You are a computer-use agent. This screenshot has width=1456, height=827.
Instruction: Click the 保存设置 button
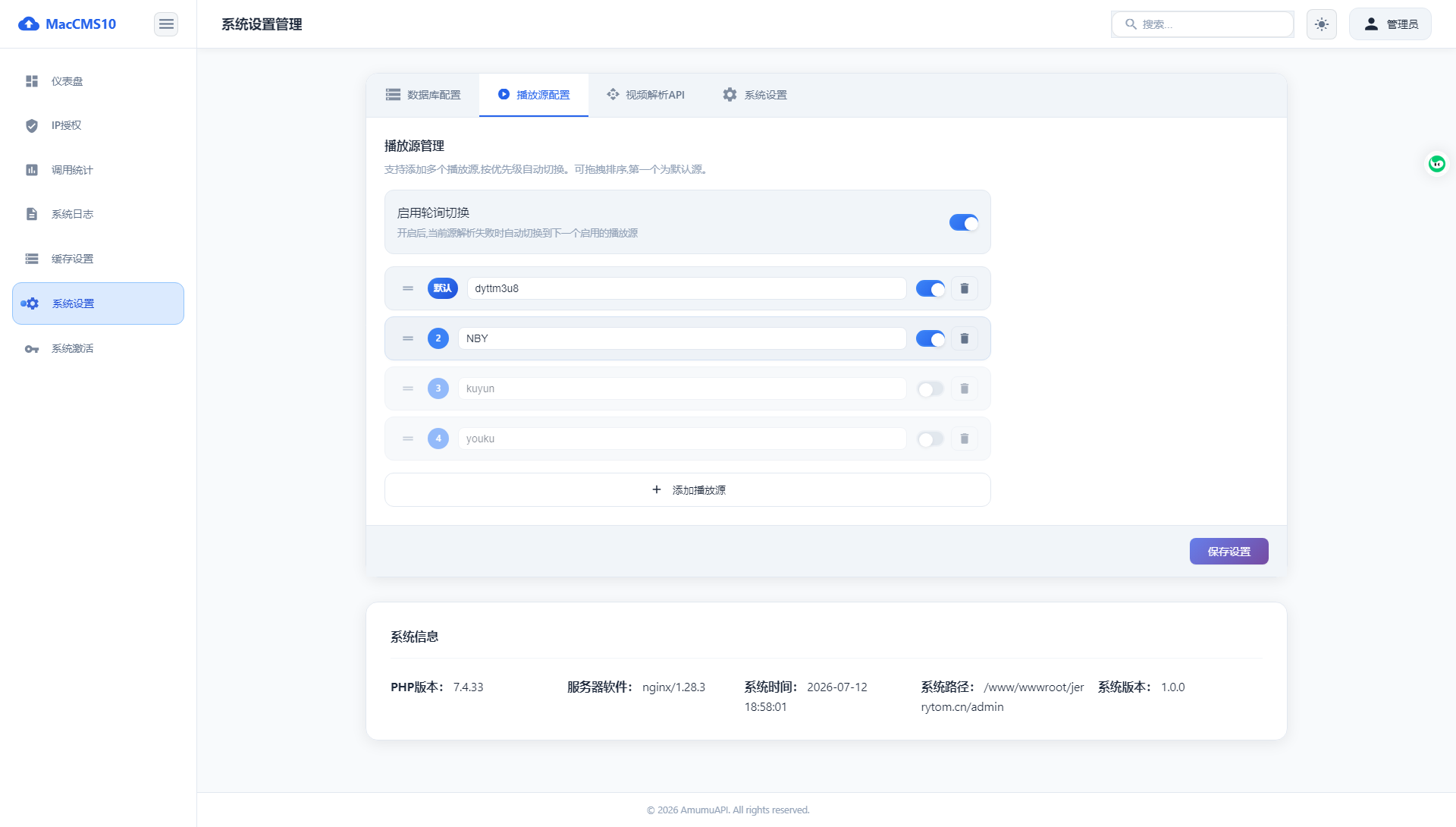[x=1228, y=552]
